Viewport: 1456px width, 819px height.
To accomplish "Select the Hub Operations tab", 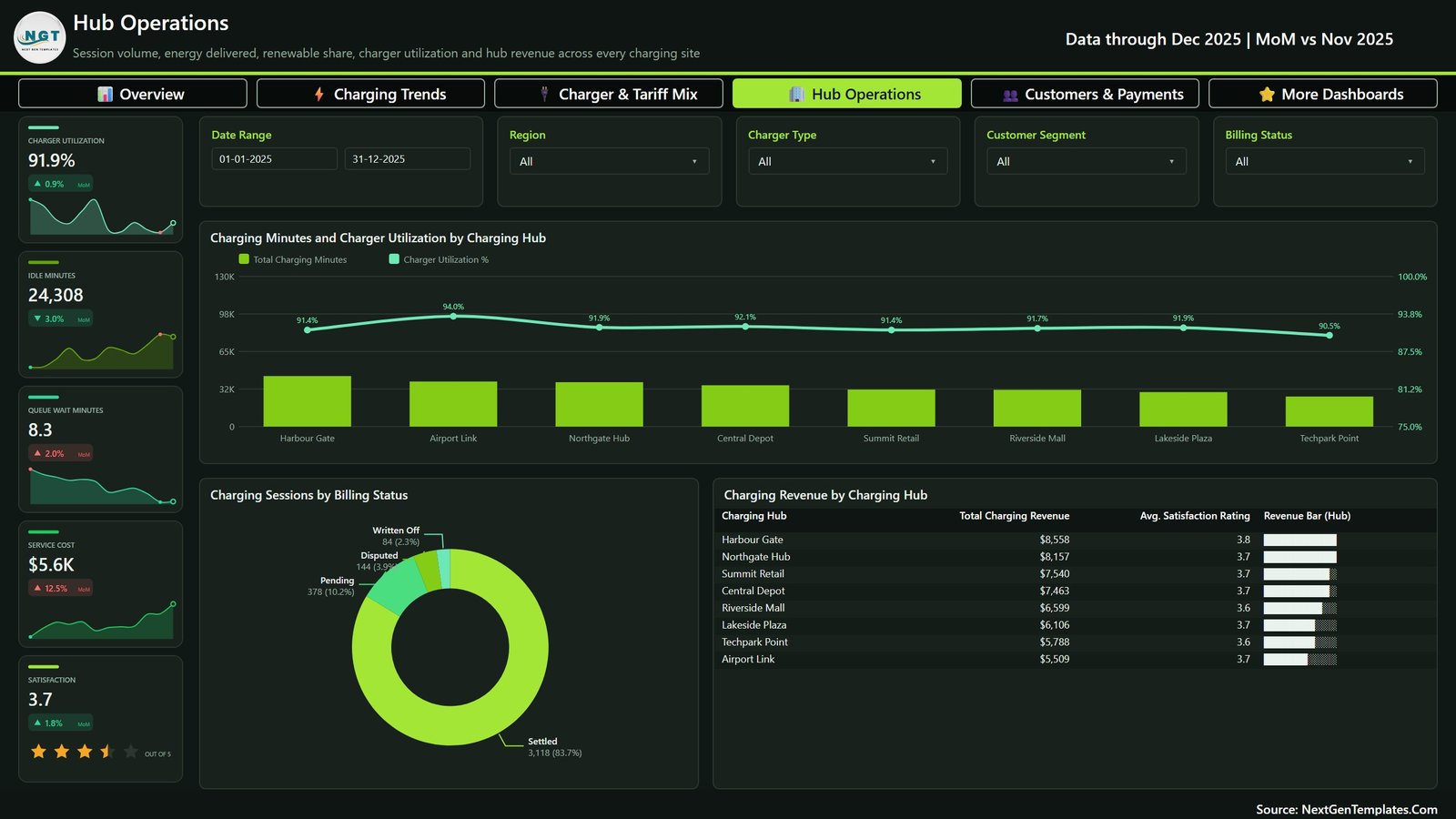I will [847, 94].
